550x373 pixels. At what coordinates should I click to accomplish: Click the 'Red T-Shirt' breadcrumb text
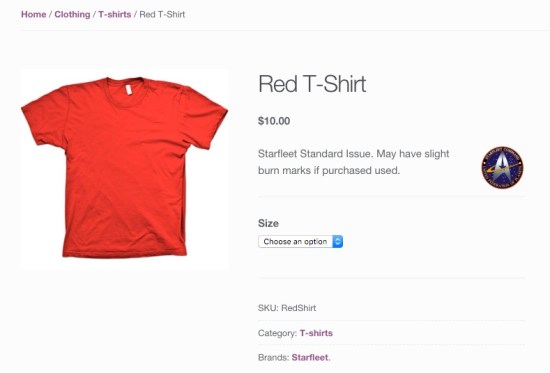(x=162, y=14)
